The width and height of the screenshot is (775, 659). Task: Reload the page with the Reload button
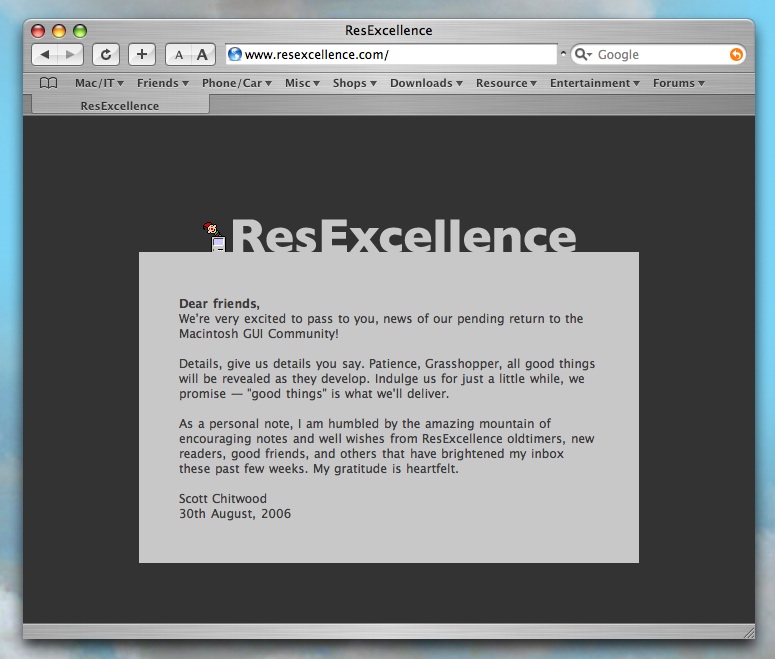(x=106, y=54)
